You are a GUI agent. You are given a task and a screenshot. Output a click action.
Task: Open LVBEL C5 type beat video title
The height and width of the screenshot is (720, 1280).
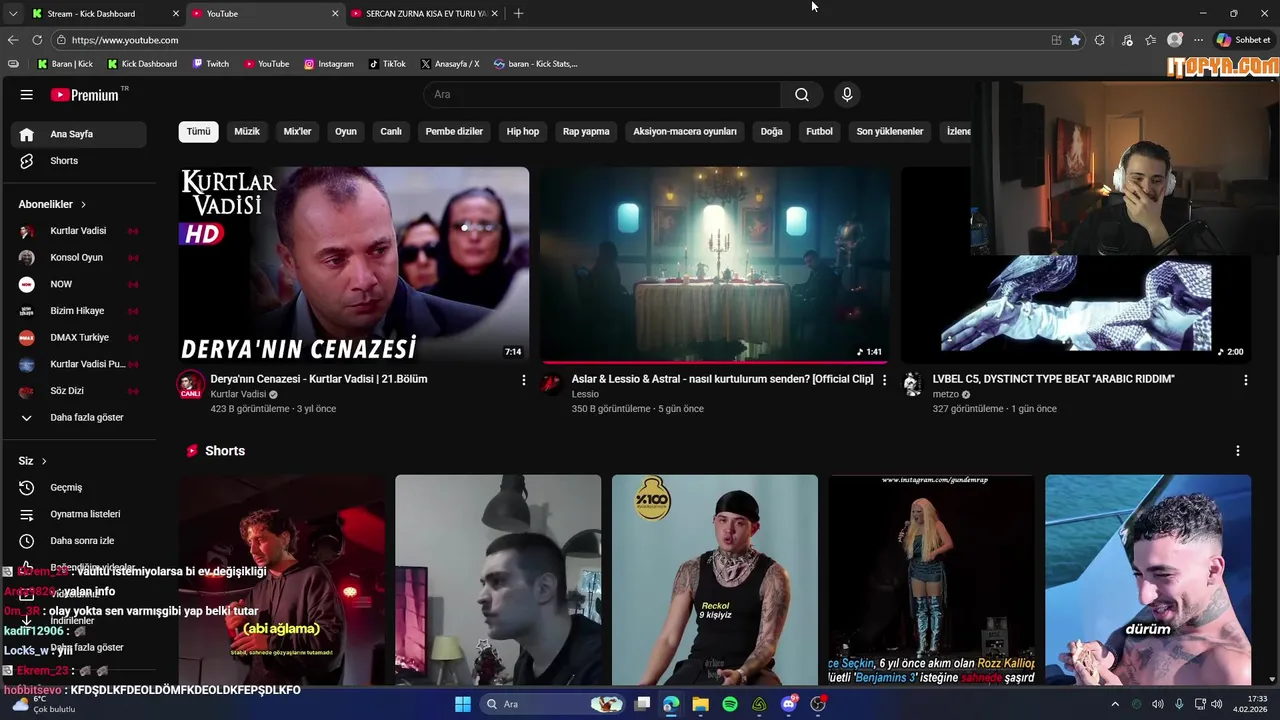(1053, 379)
